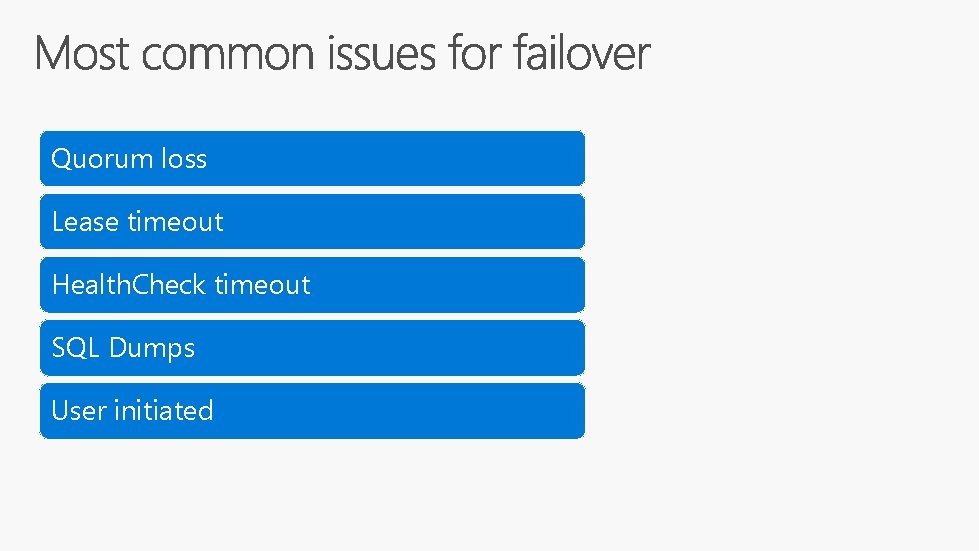Choose the SQL Dumps box
The width and height of the screenshot is (979, 551).
(312, 348)
